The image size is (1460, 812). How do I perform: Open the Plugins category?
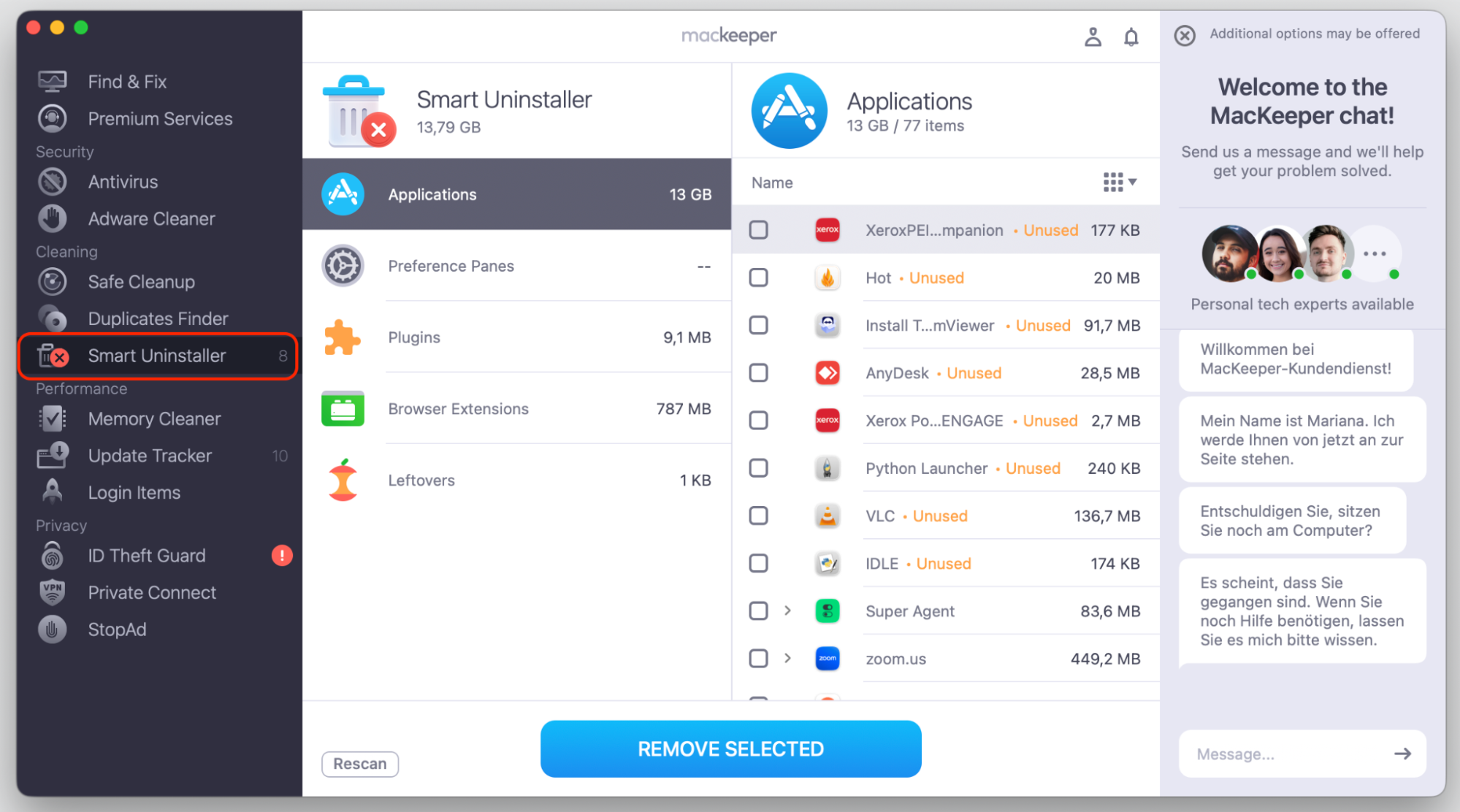click(516, 337)
